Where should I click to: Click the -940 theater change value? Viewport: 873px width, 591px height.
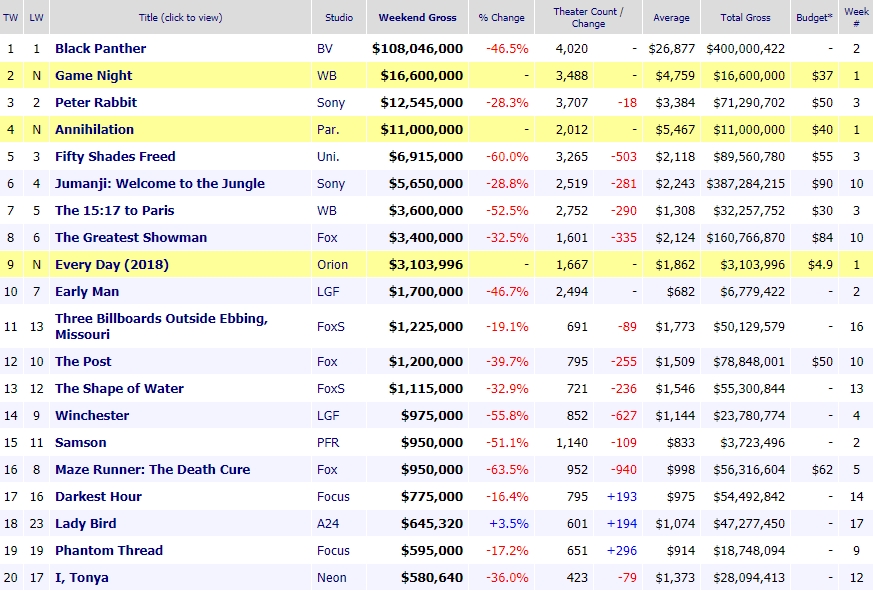[x=624, y=470]
